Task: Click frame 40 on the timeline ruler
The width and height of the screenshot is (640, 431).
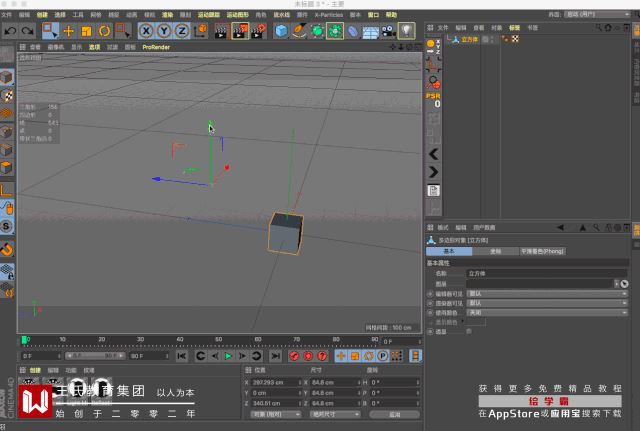Action: 180,340
